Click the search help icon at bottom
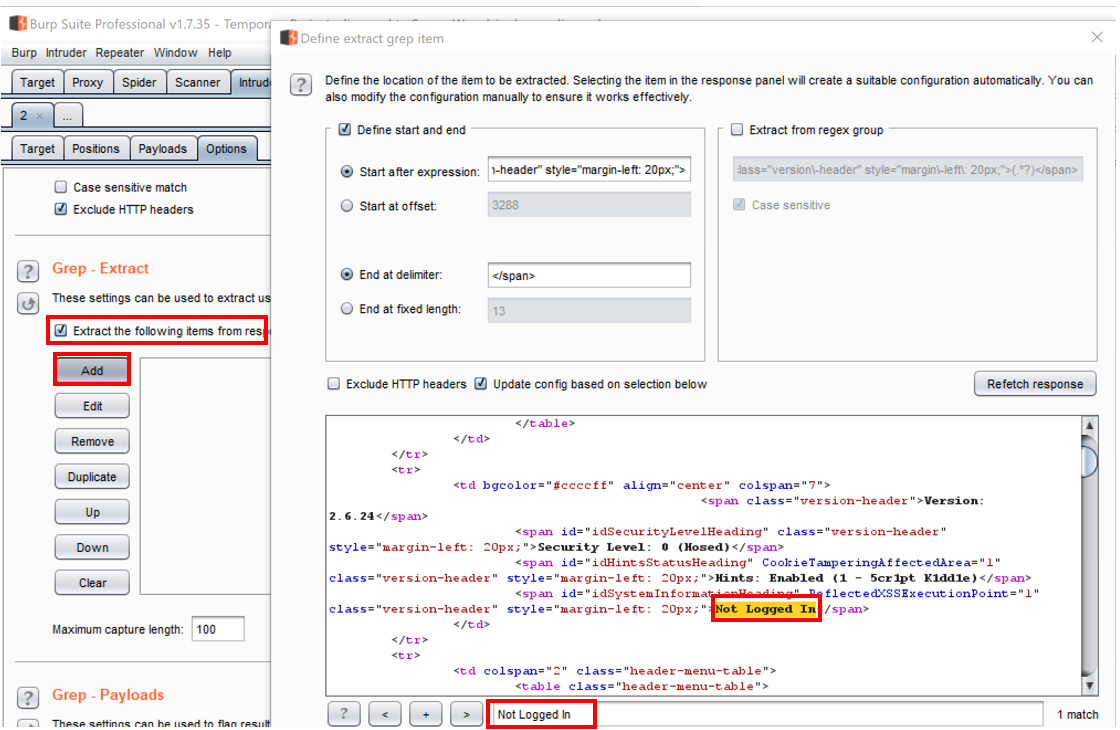 point(343,714)
